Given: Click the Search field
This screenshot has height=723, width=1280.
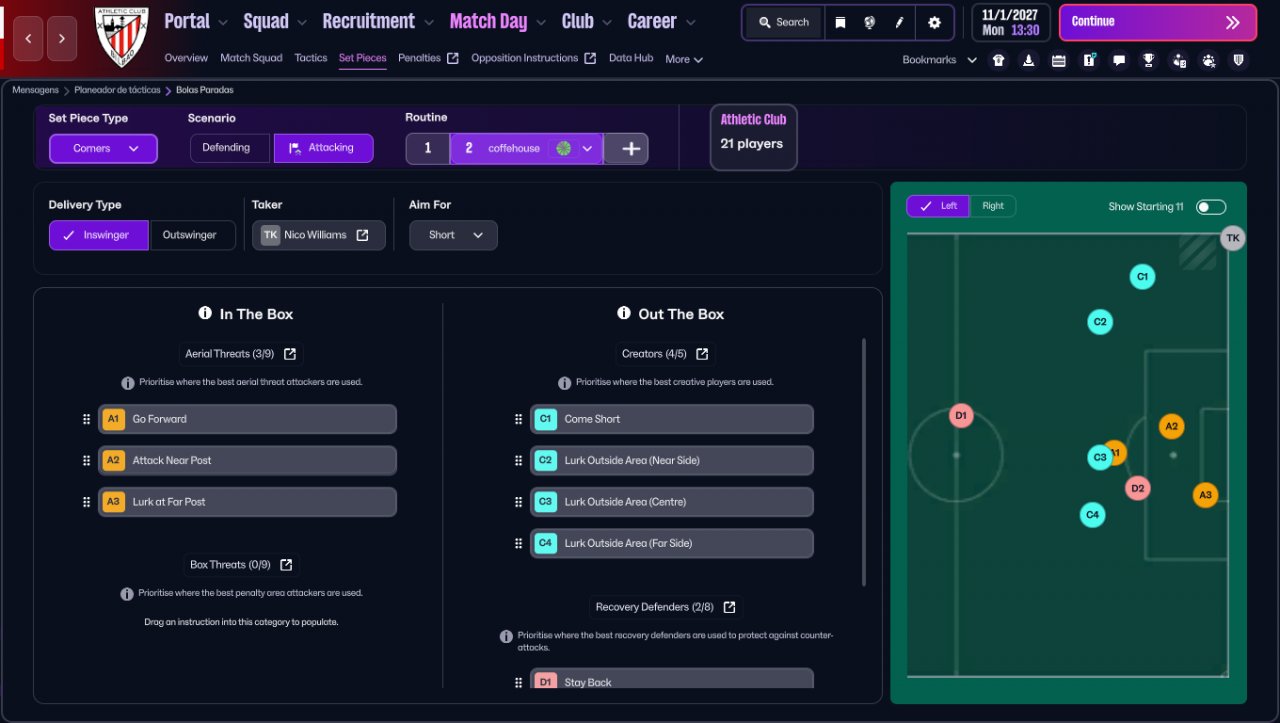Looking at the screenshot, I should (783, 22).
